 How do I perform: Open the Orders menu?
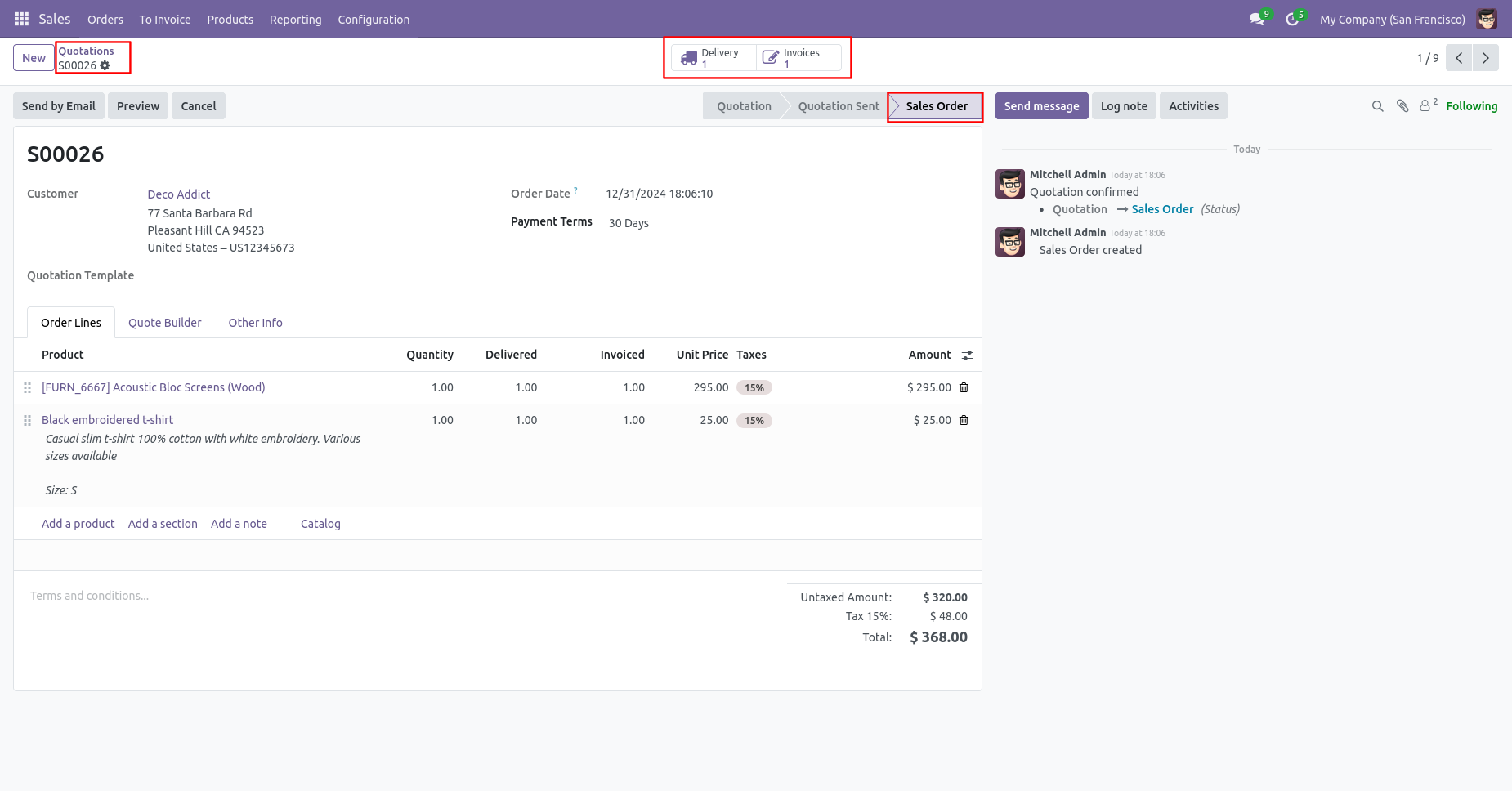105,19
